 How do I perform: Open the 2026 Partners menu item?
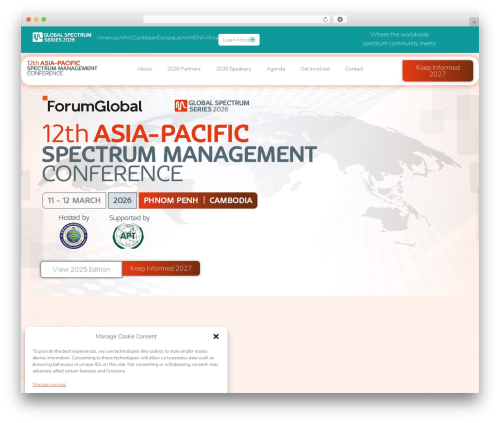pyautogui.click(x=184, y=69)
